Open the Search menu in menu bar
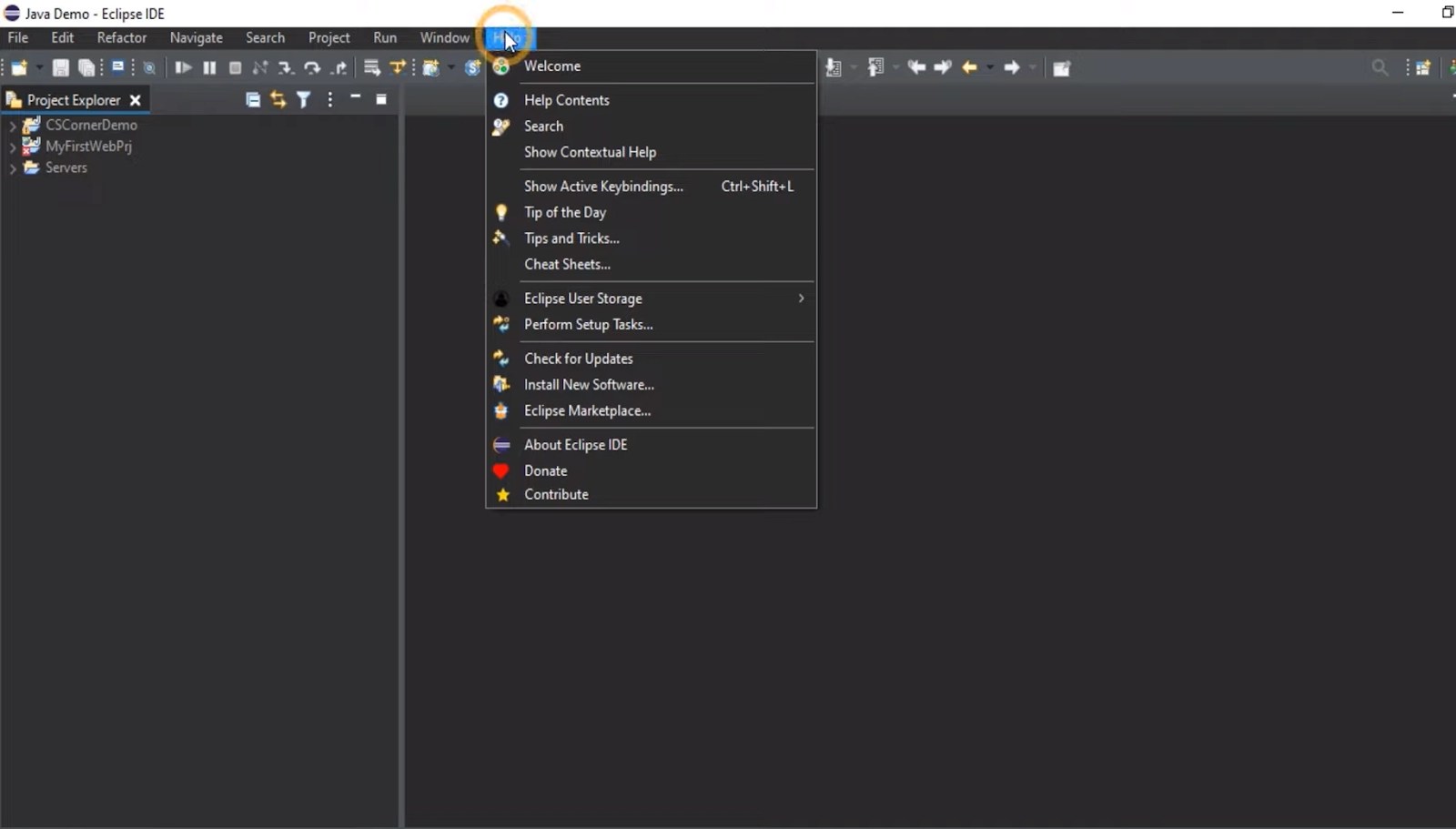1456x829 pixels. tap(265, 38)
